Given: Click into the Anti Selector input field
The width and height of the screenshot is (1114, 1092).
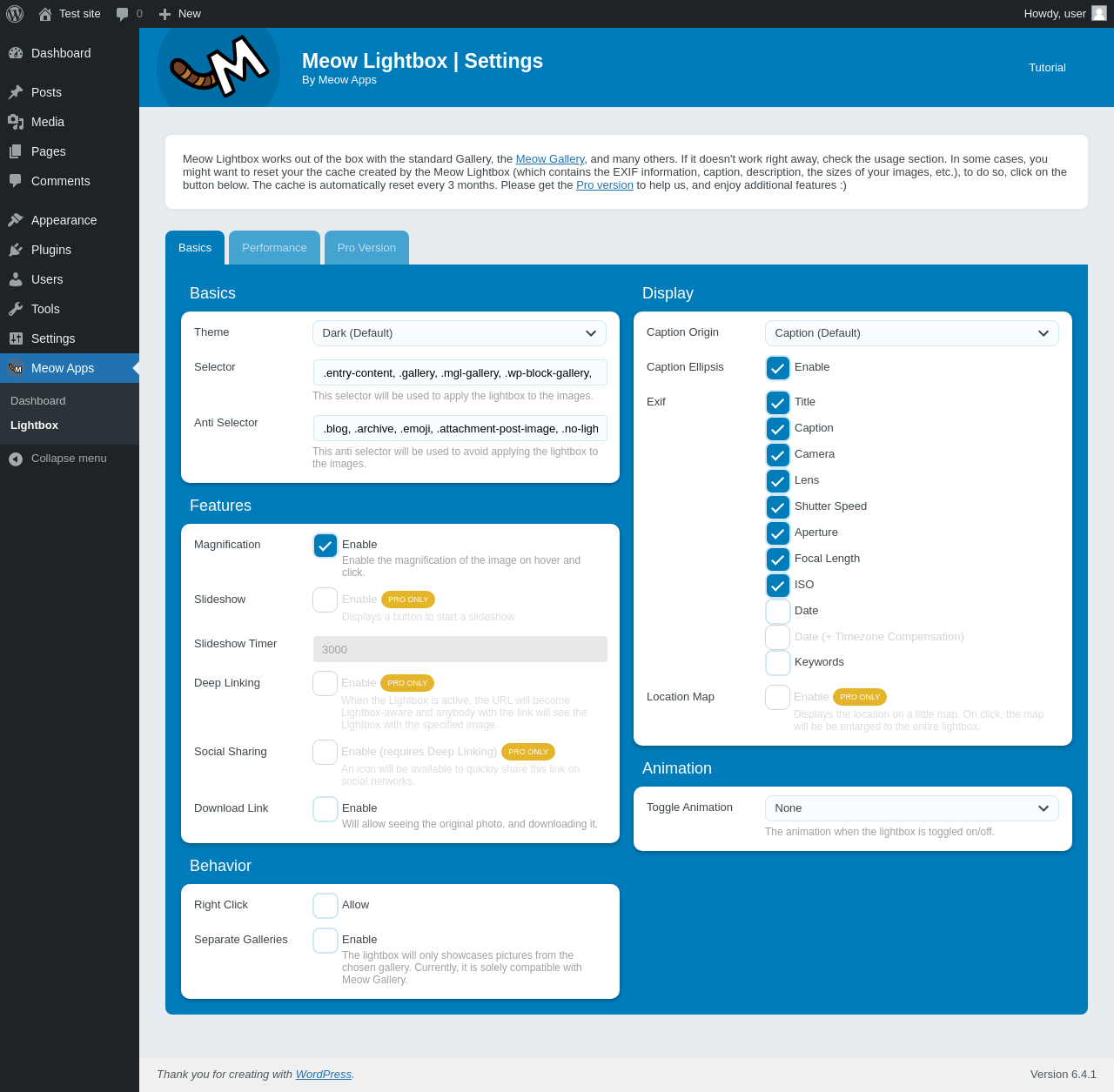Looking at the screenshot, I should pos(460,428).
